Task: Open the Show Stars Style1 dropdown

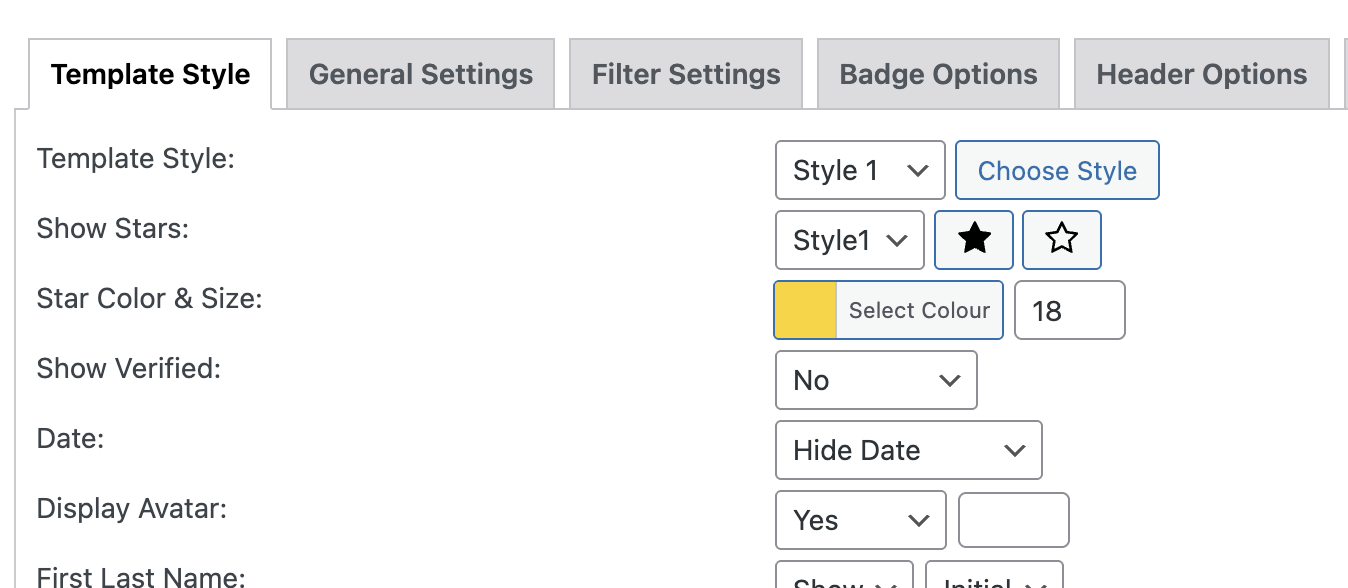Action: pos(850,240)
